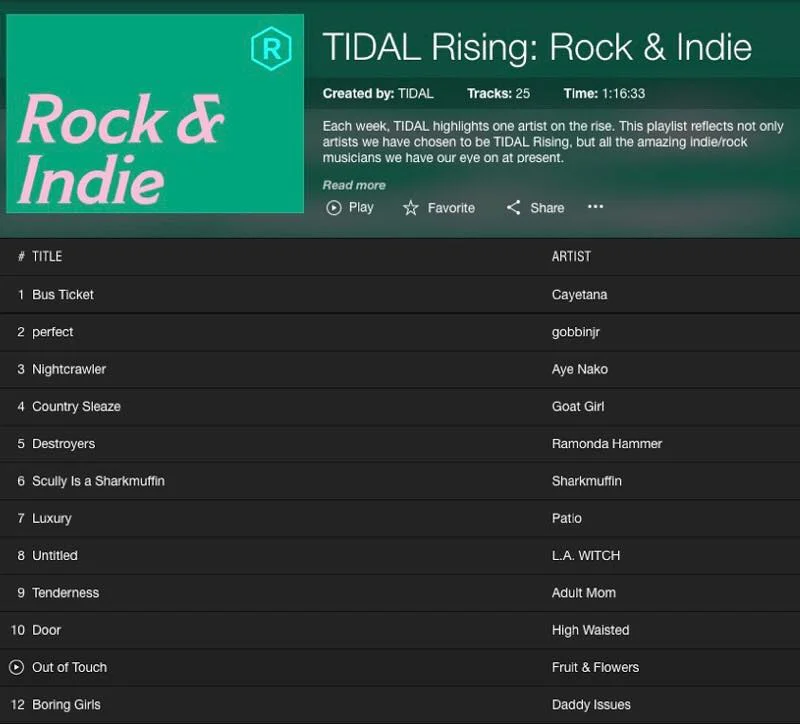The image size is (800, 724).
Task: Click the hexagon R Rising badge
Action: [271, 48]
